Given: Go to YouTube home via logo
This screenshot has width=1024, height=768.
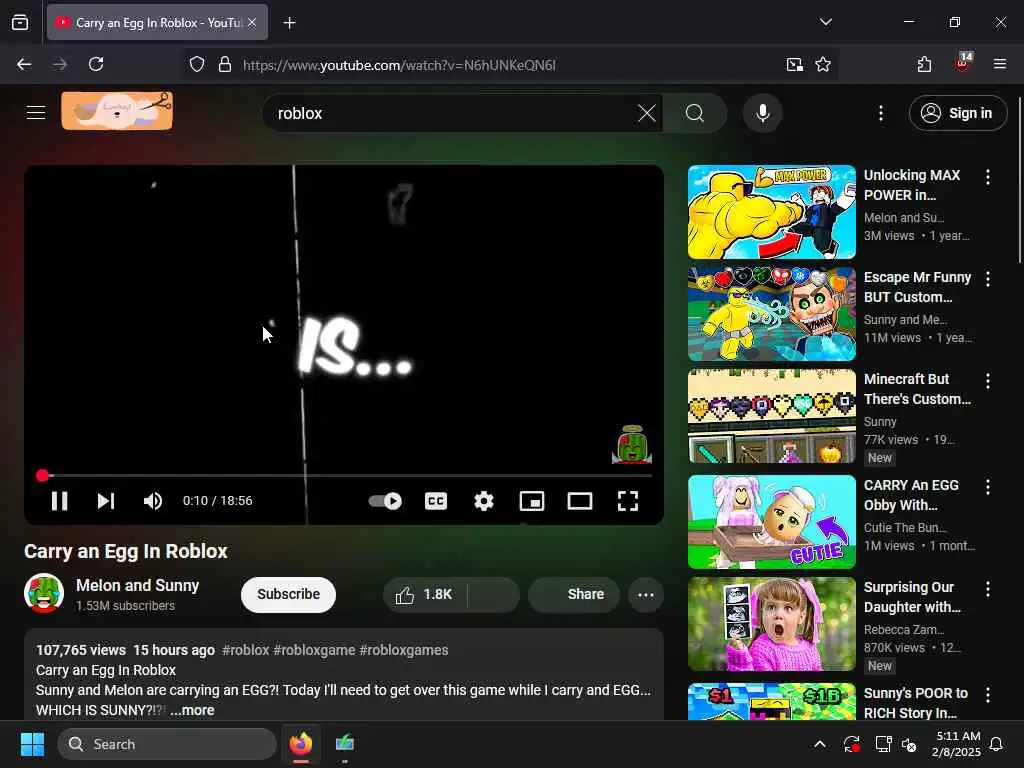Looking at the screenshot, I should pyautogui.click(x=118, y=111).
